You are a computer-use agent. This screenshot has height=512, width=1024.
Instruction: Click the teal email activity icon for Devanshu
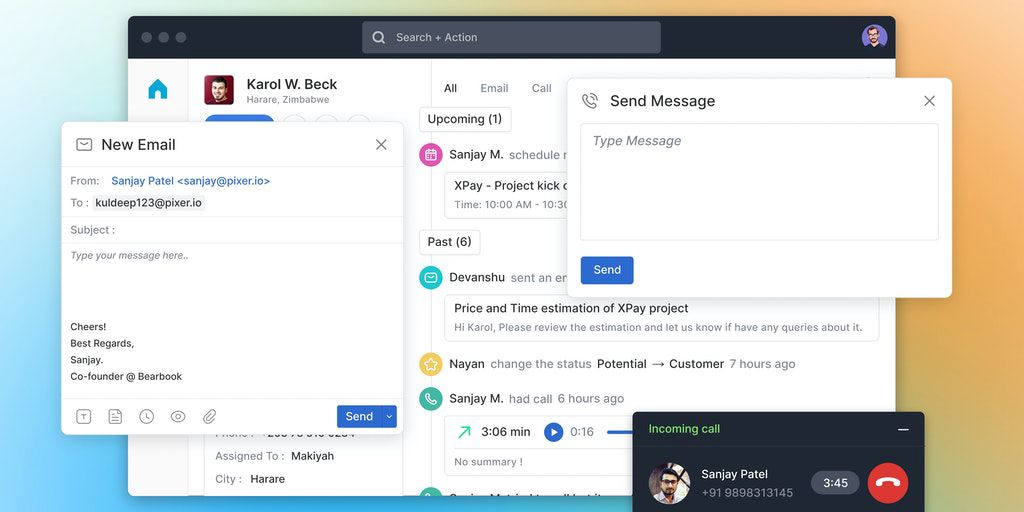coord(431,278)
